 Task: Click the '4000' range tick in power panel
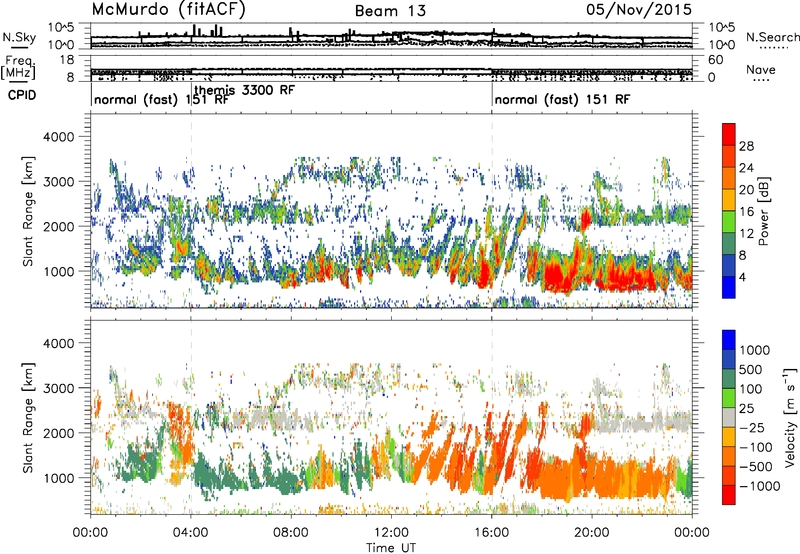pos(59,137)
